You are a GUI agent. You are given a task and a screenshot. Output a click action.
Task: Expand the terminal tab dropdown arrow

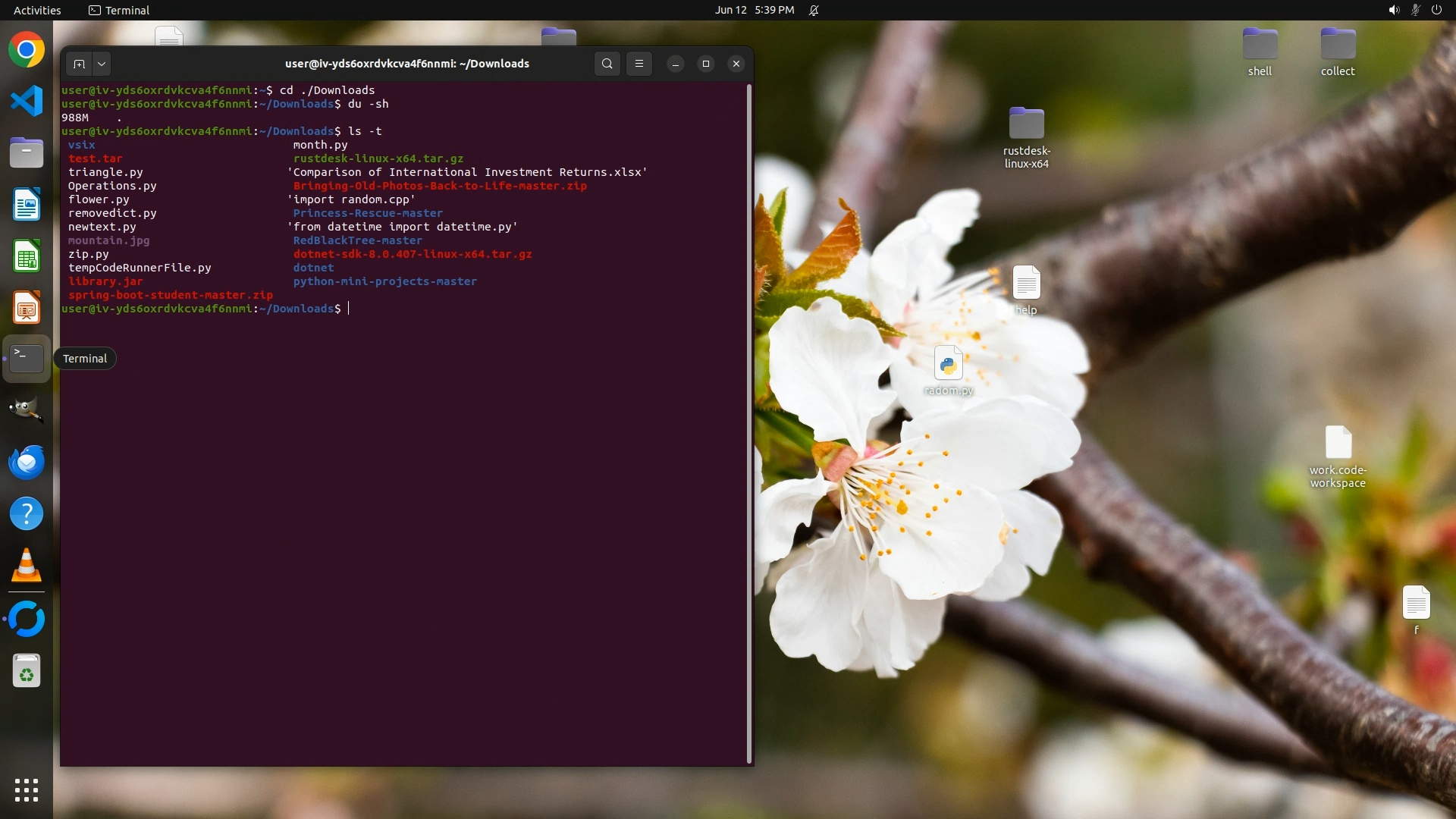point(101,64)
